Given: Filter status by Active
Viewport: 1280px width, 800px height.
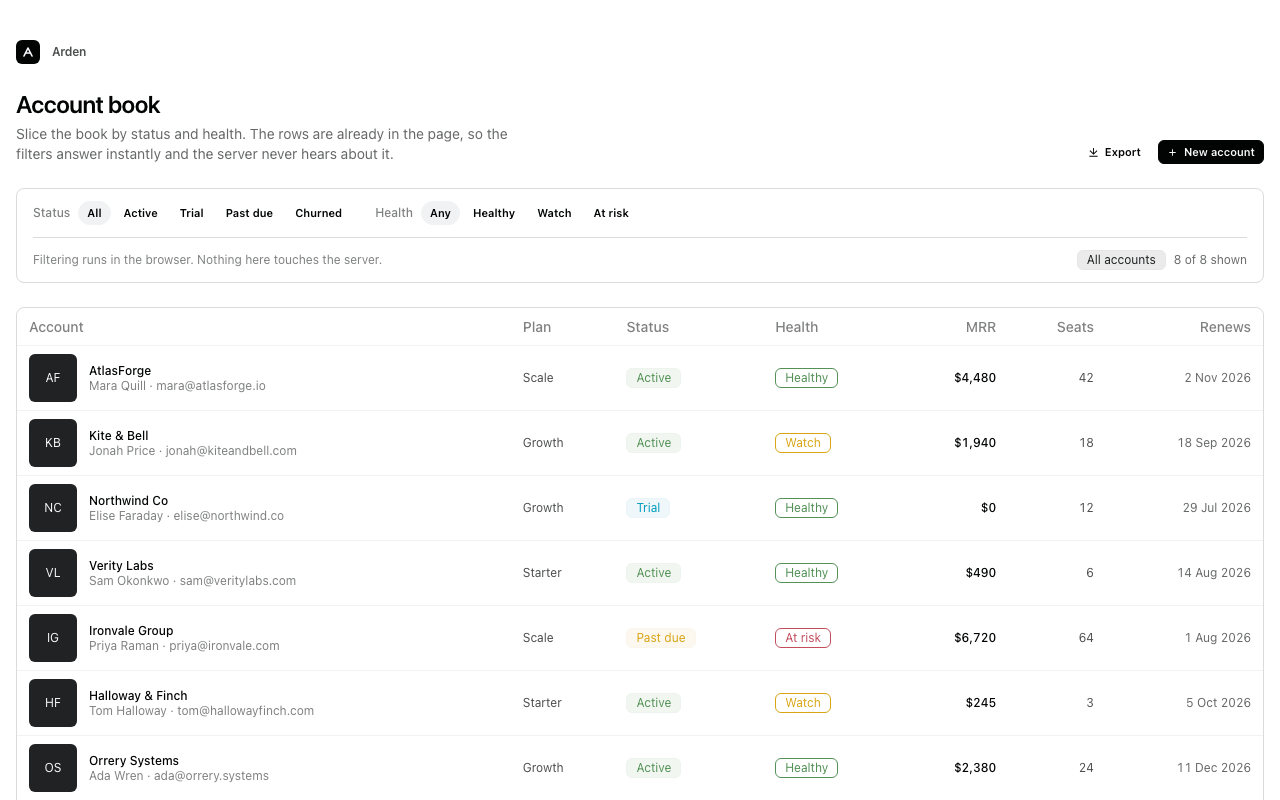Looking at the screenshot, I should pos(141,213).
